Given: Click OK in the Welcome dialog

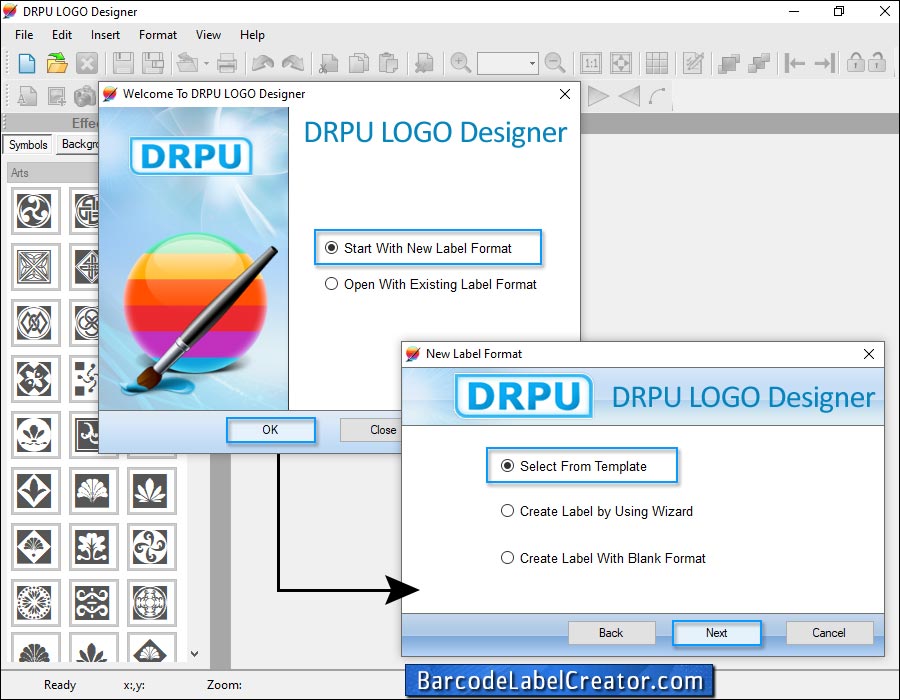Looking at the screenshot, I should pyautogui.click(x=270, y=430).
